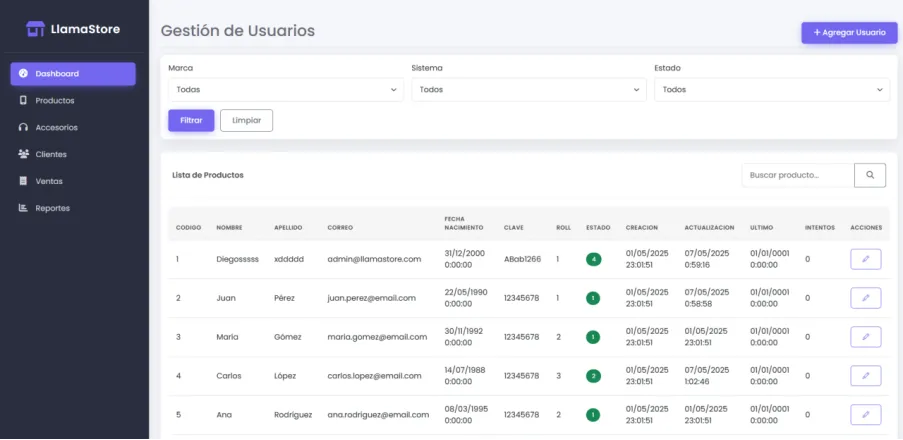The width and height of the screenshot is (903, 440).
Task: Click estado badge 4 in Diegosssss row
Action: point(594,259)
